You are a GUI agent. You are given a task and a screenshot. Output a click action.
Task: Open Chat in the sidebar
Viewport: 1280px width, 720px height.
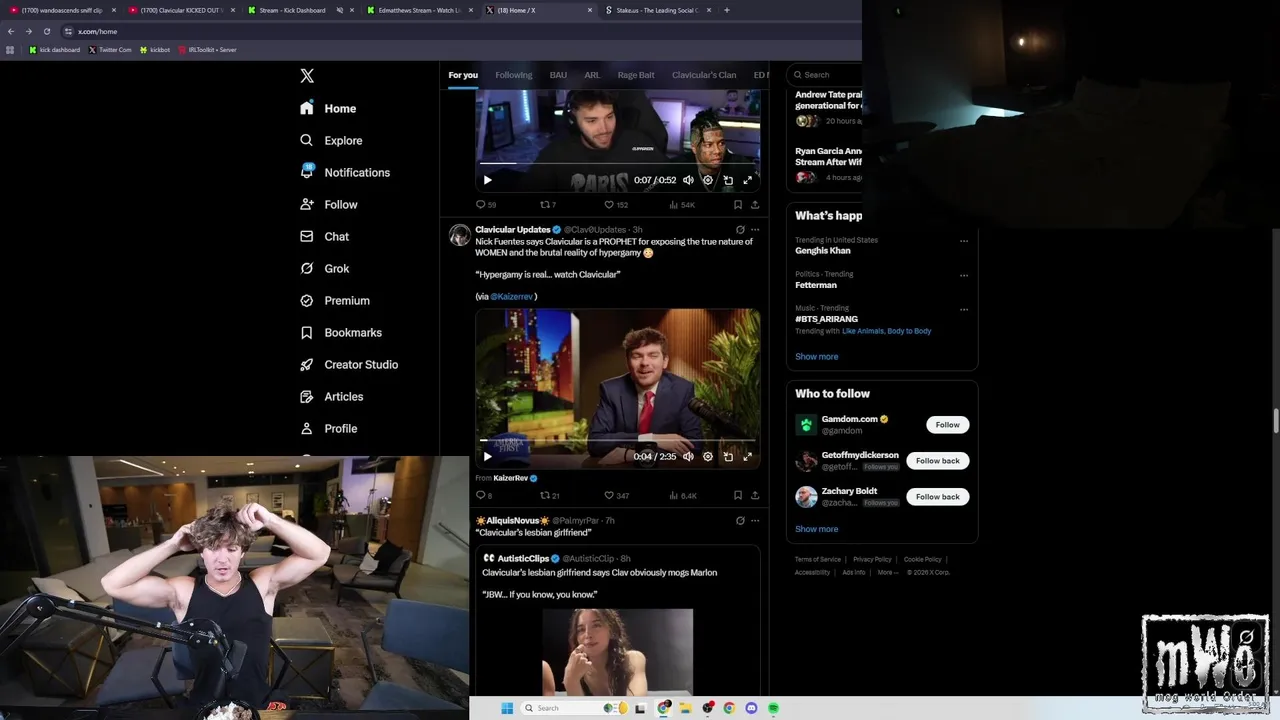point(324,236)
